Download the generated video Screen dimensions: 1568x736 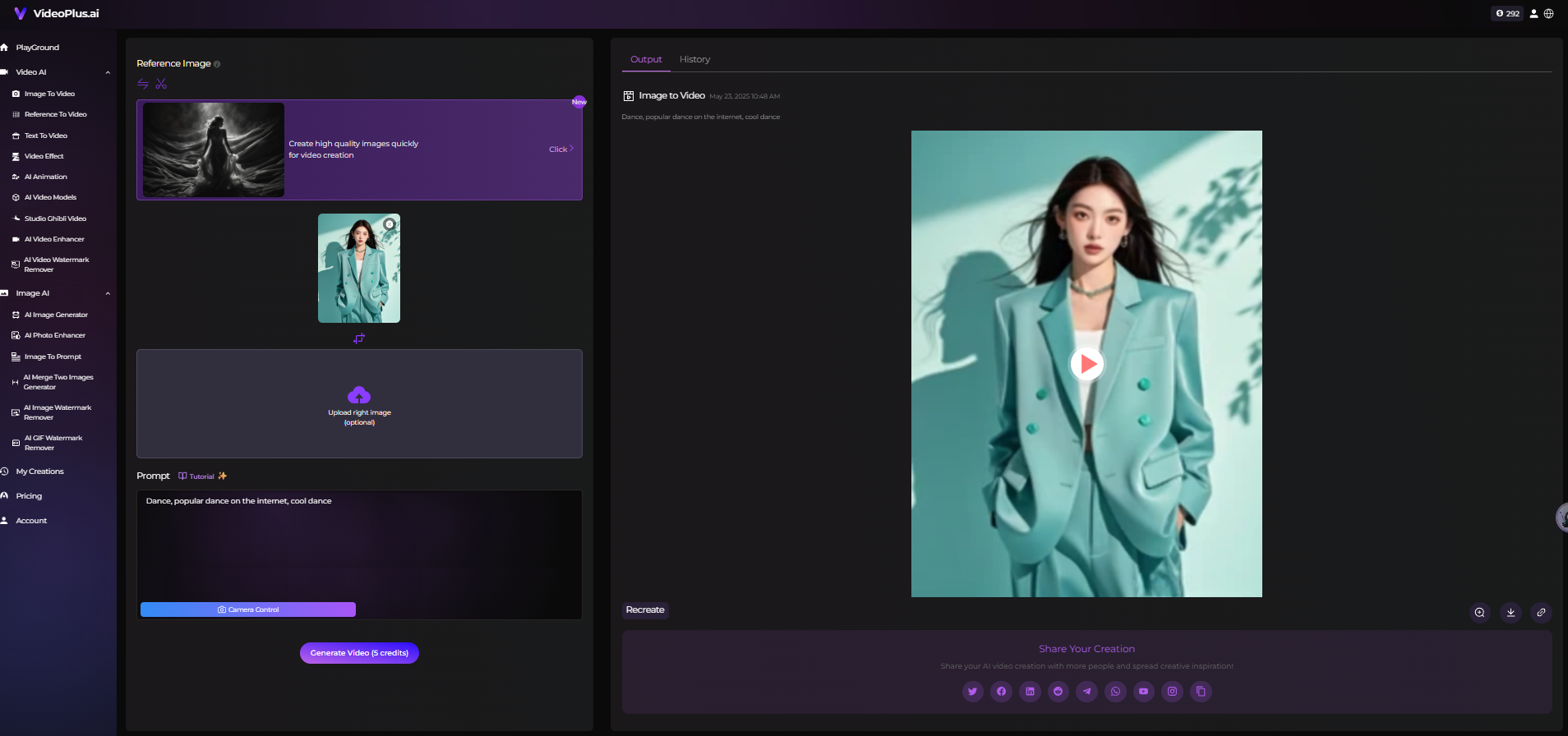click(1510, 612)
